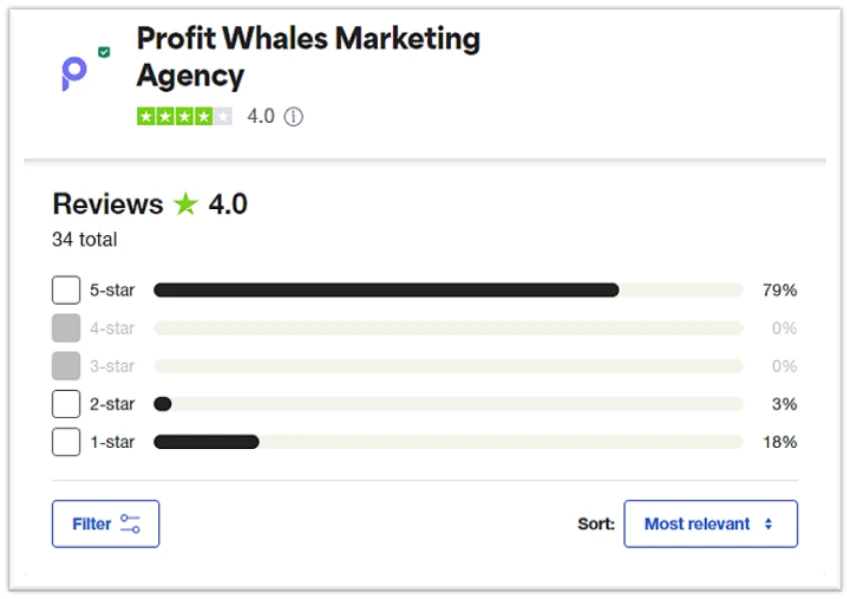Expand sorting options to change review order
This screenshot has height=599, width=850.
(710, 523)
